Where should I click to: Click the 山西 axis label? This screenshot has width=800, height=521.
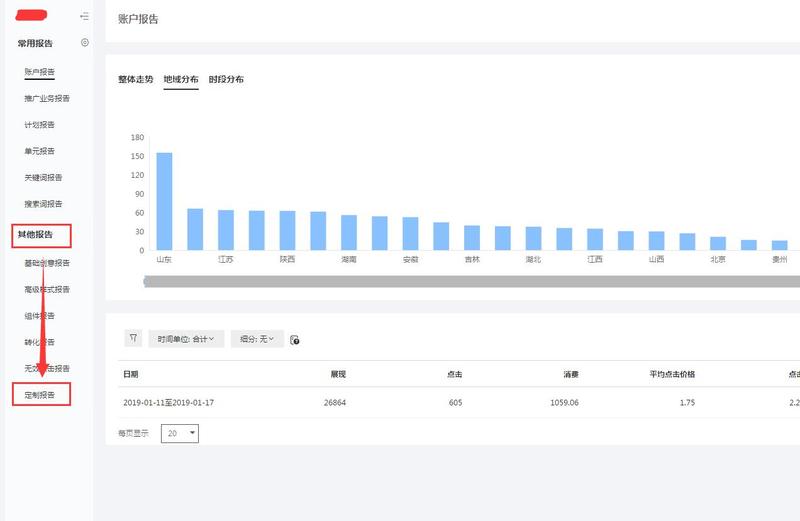[657, 259]
